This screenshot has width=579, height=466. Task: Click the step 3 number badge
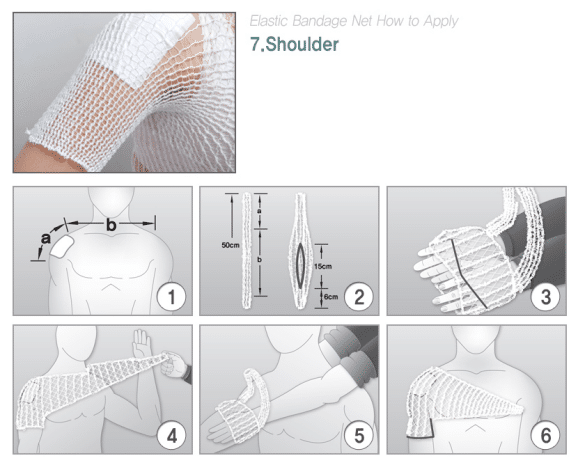point(546,297)
